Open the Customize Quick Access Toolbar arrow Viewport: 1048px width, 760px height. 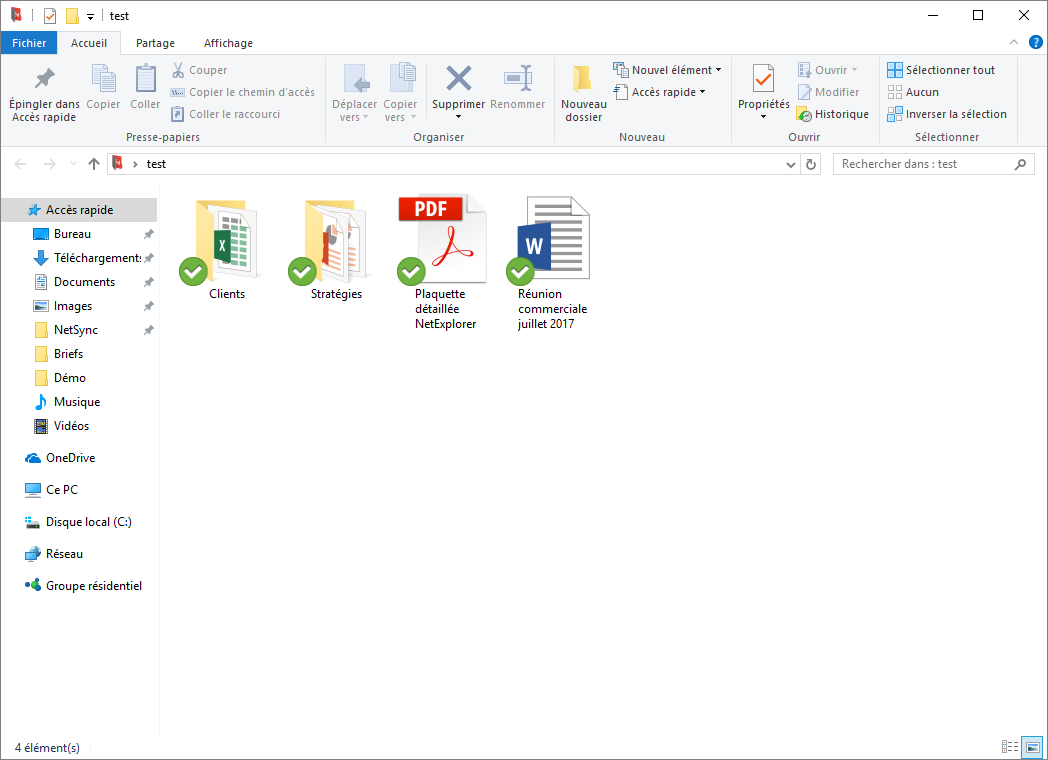[x=90, y=16]
